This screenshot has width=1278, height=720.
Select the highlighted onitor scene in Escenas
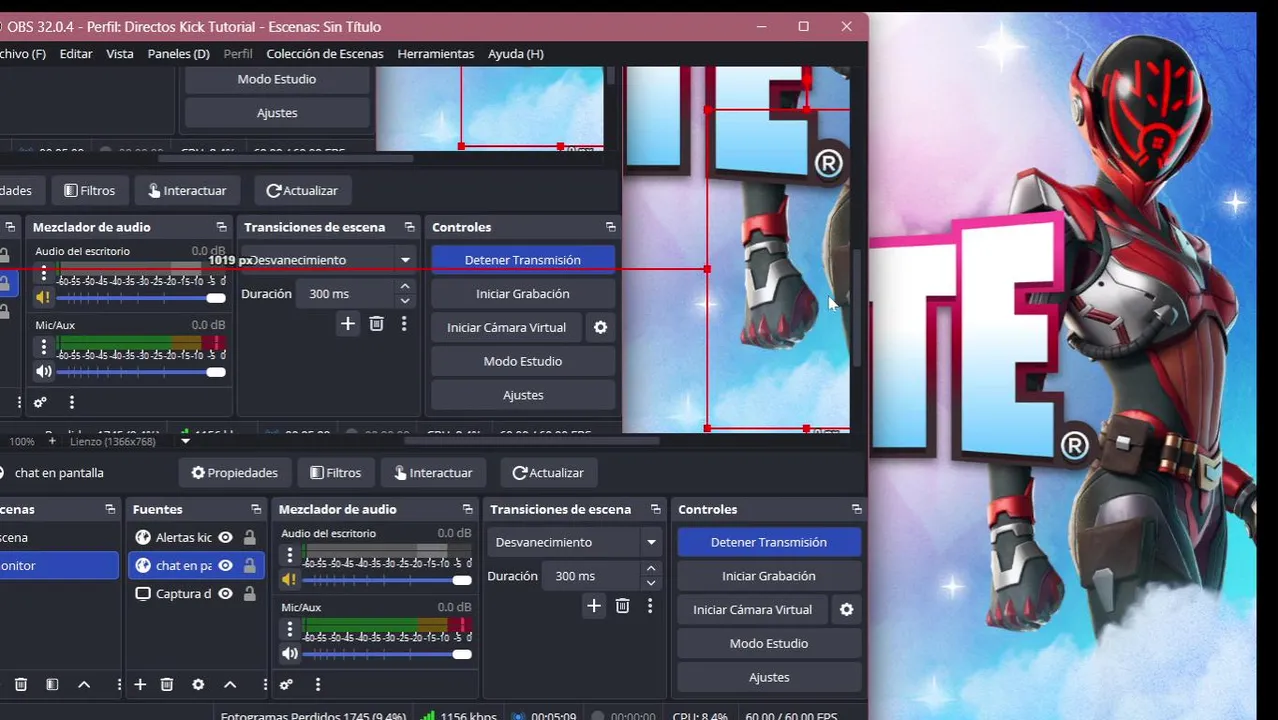[x=59, y=565]
